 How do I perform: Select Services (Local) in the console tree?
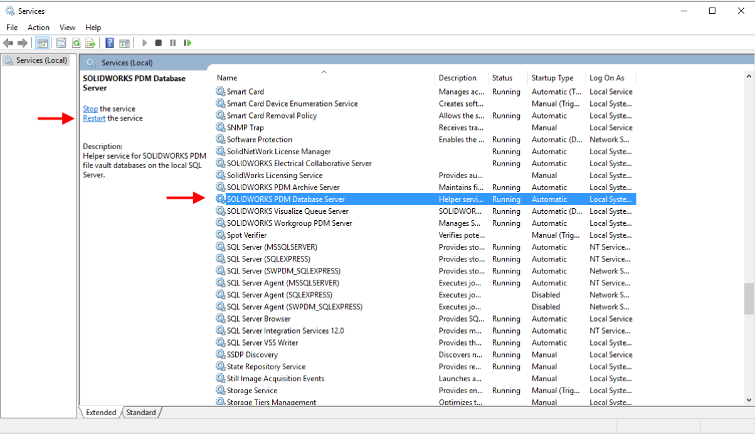click(x=37, y=61)
